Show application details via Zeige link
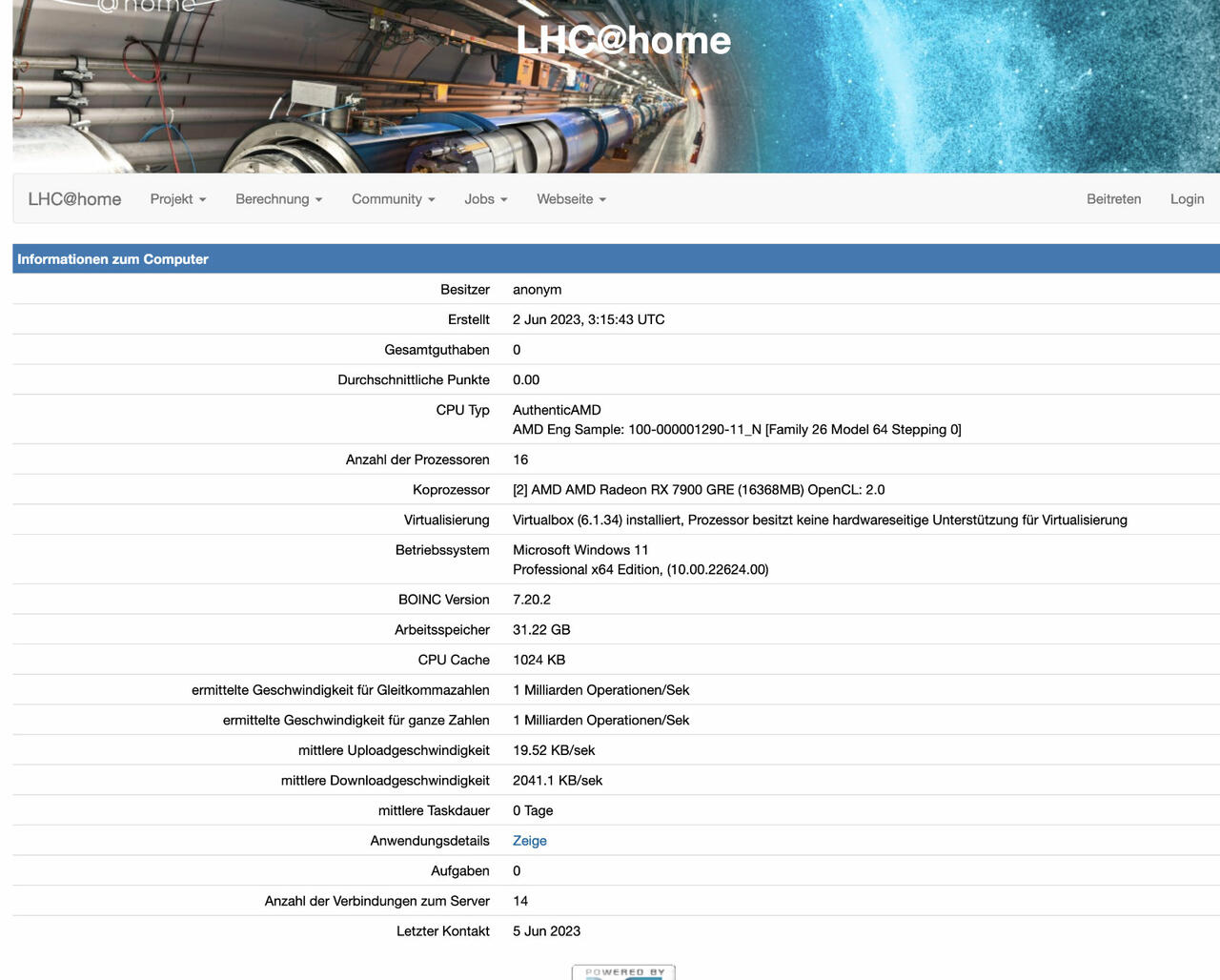This screenshot has height=980, width=1220. pyautogui.click(x=529, y=841)
